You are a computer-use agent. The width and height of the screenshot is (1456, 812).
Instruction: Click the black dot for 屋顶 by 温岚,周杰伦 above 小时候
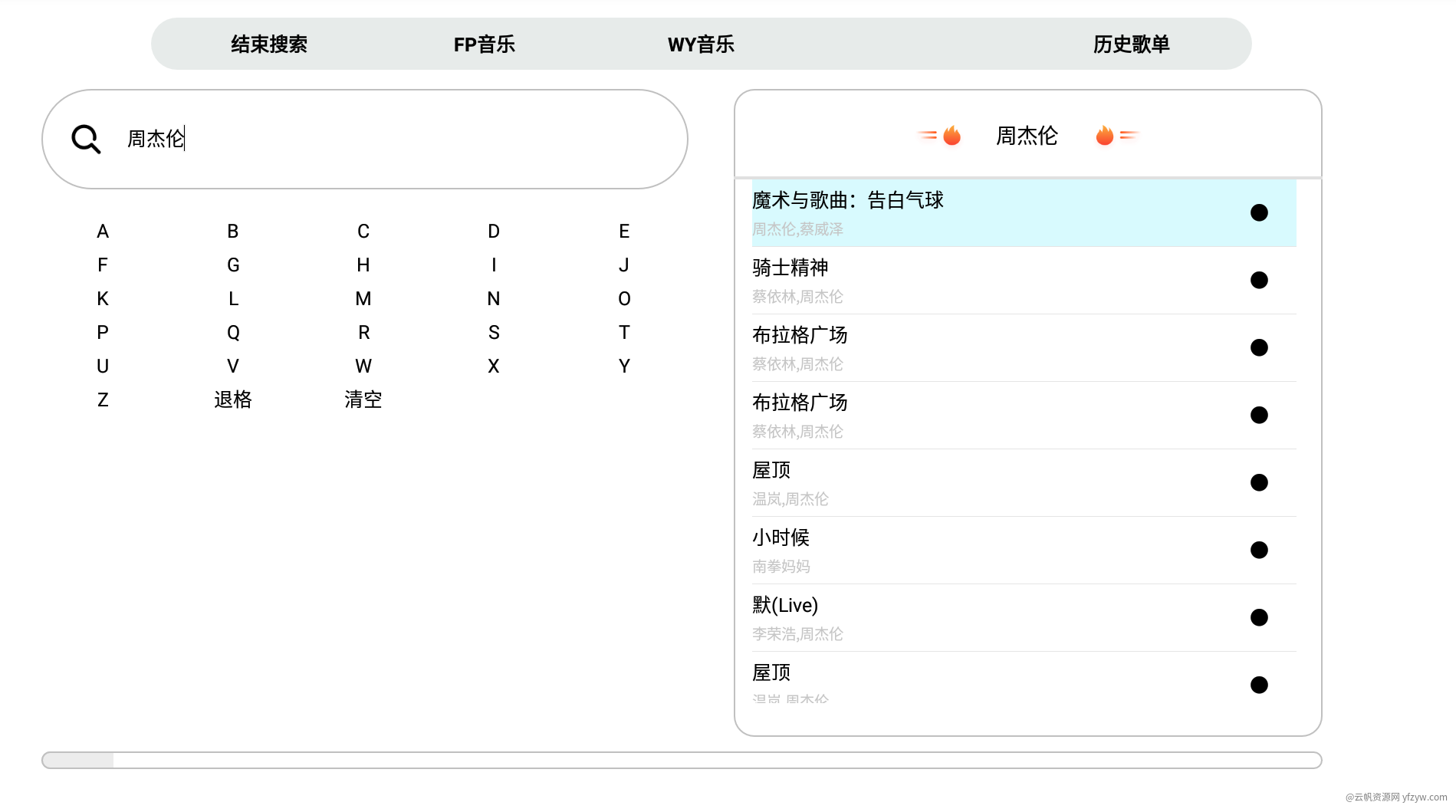(x=1259, y=482)
